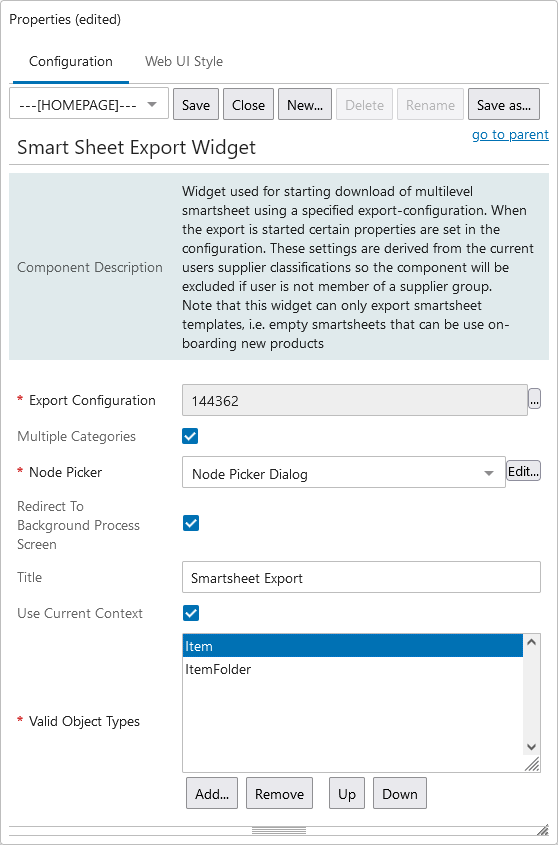Viewport: 558px width, 845px height.
Task: Follow the go to parent link
Action: coord(510,134)
